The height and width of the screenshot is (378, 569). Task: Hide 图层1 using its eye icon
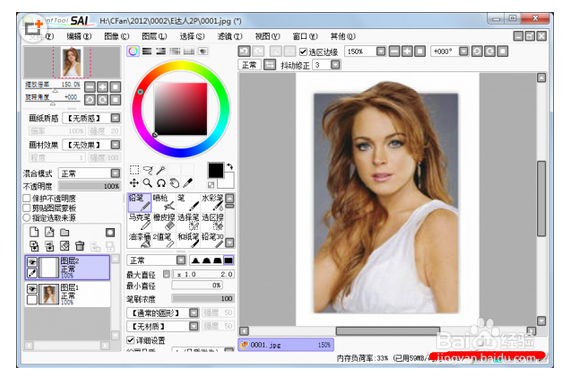[32, 289]
